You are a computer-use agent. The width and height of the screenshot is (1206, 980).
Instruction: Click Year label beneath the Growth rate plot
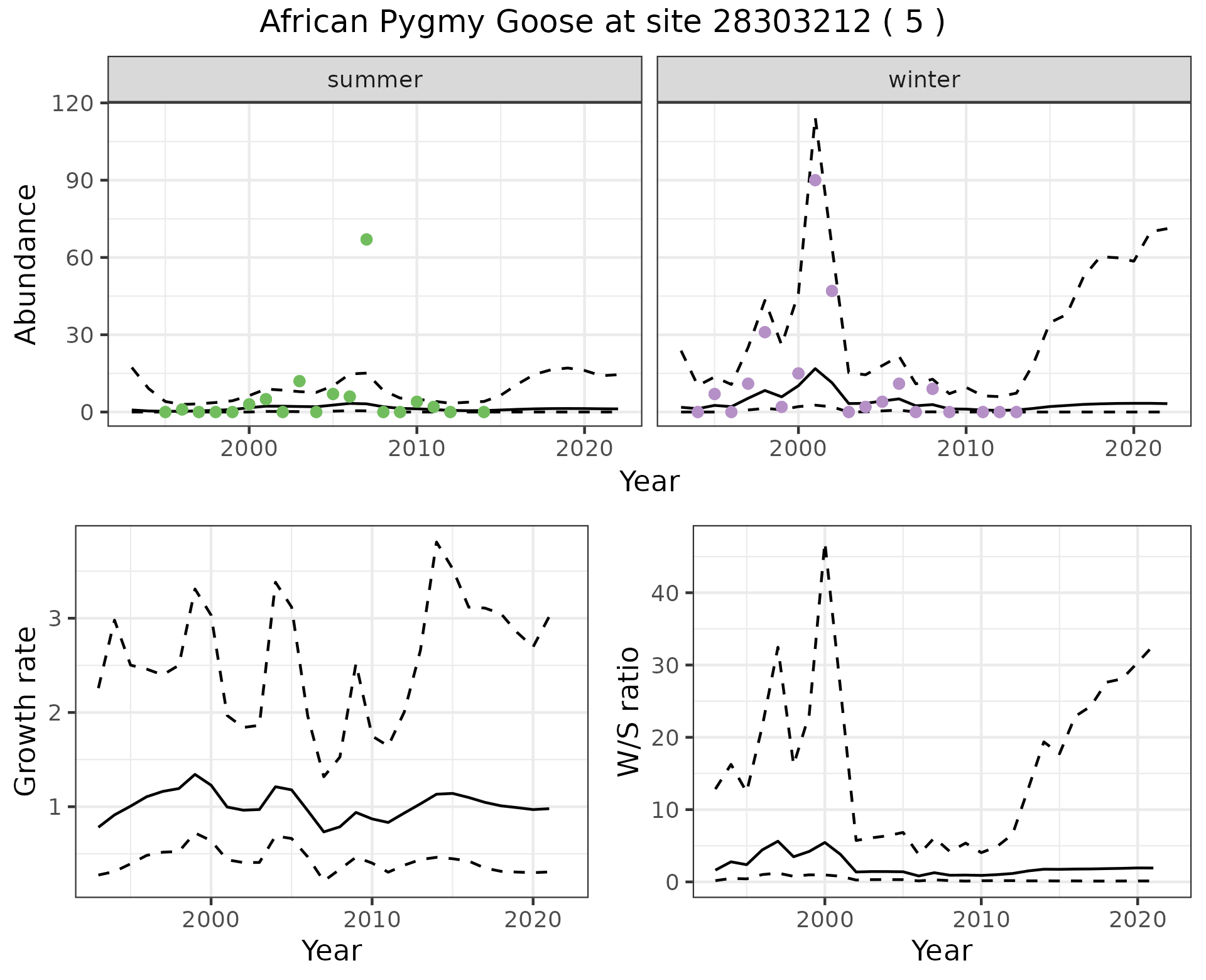coord(332,950)
